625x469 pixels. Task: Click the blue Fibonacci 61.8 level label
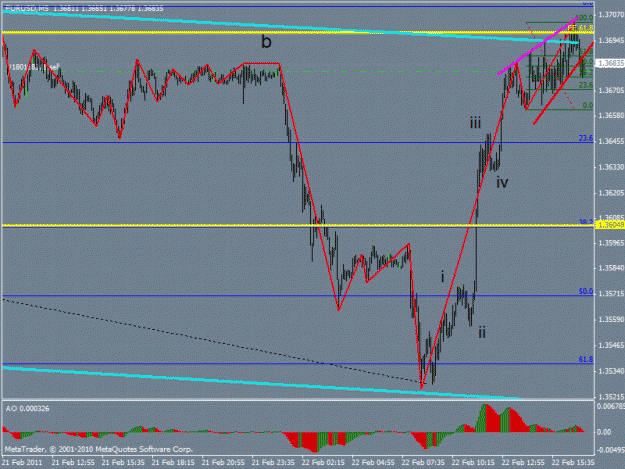tap(586, 359)
